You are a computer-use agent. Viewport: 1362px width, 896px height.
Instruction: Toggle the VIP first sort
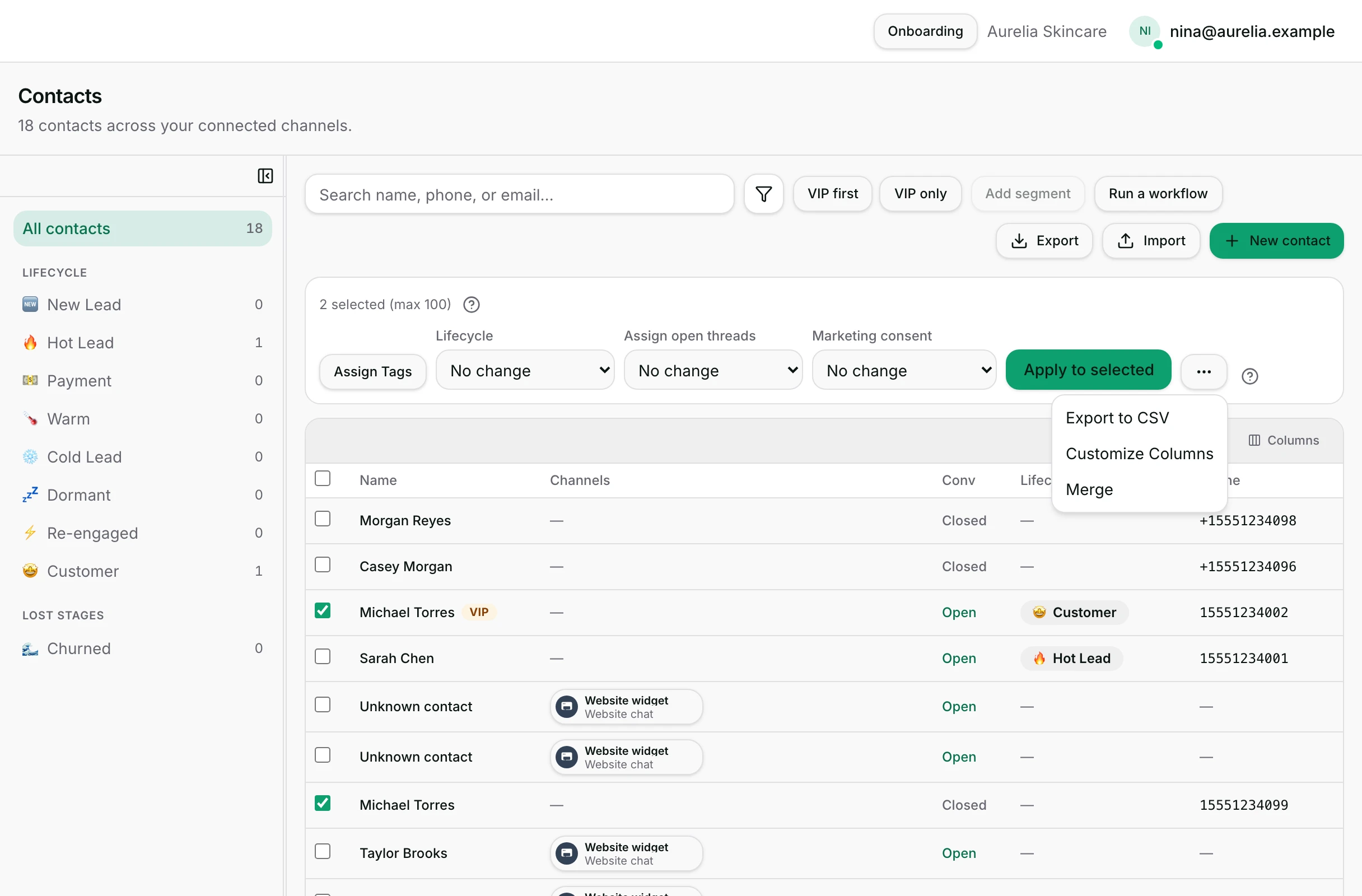(x=833, y=194)
